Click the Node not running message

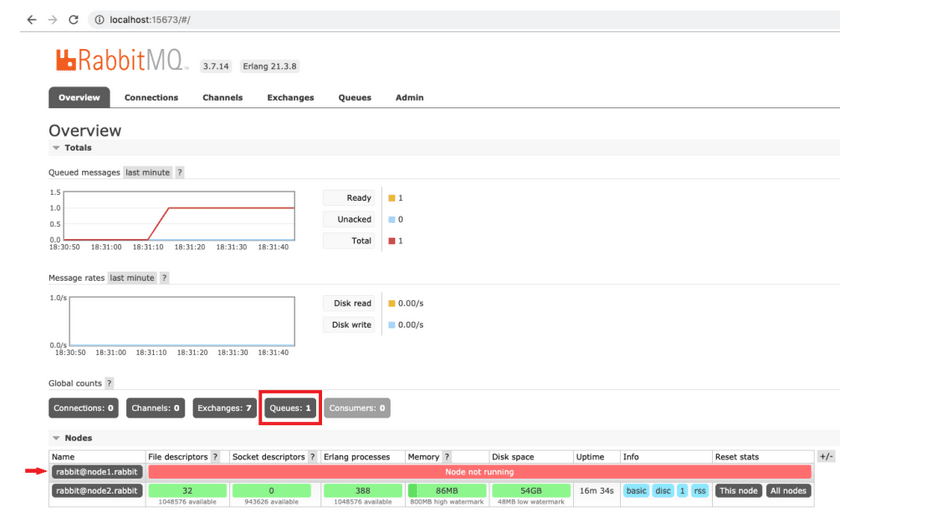tap(479, 472)
